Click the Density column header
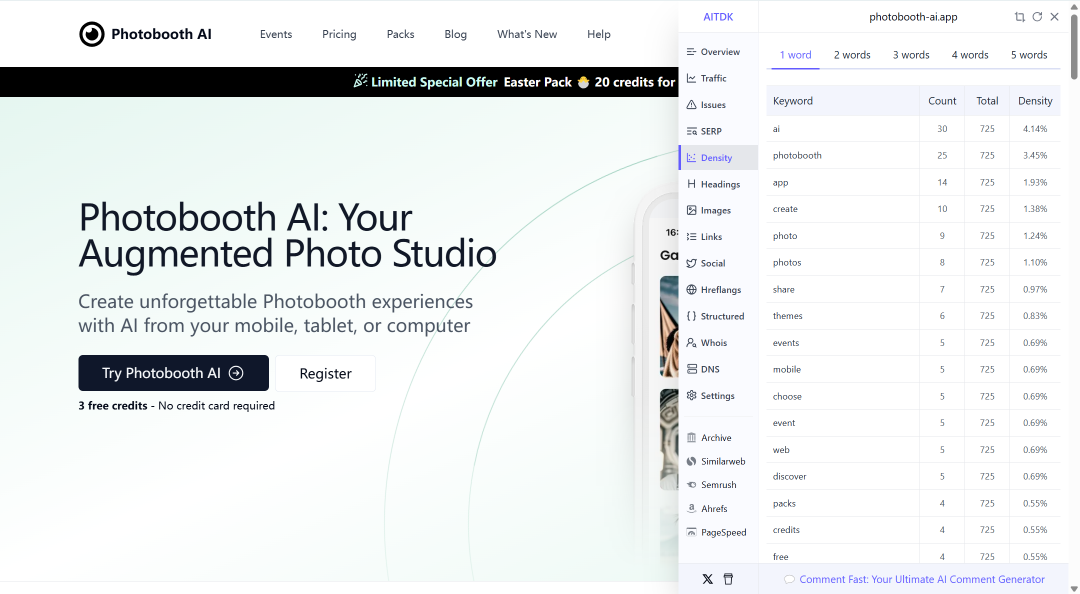1080x594 pixels. point(1035,101)
